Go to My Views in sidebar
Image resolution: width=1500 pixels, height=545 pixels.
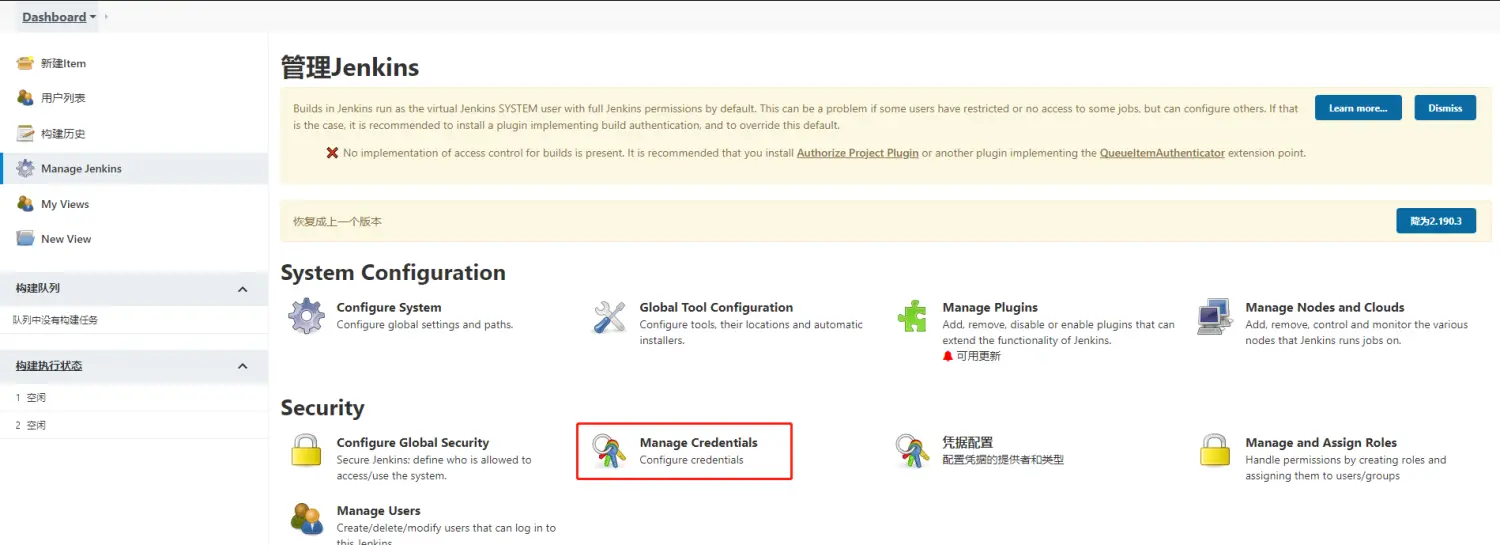pyautogui.click(x=65, y=204)
